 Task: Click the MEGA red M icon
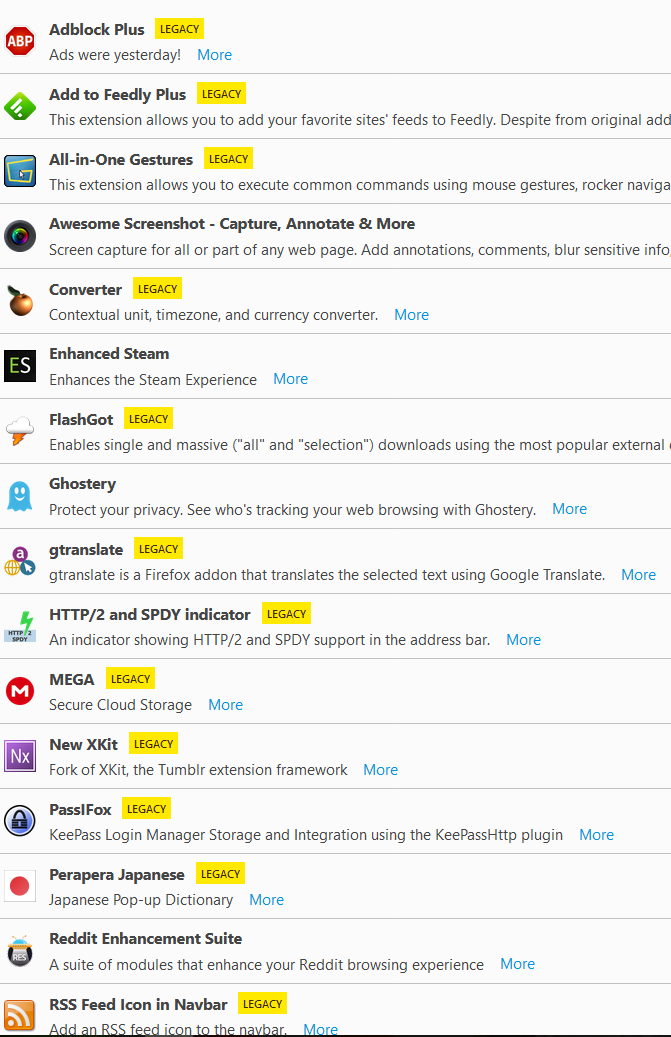pyautogui.click(x=19, y=691)
